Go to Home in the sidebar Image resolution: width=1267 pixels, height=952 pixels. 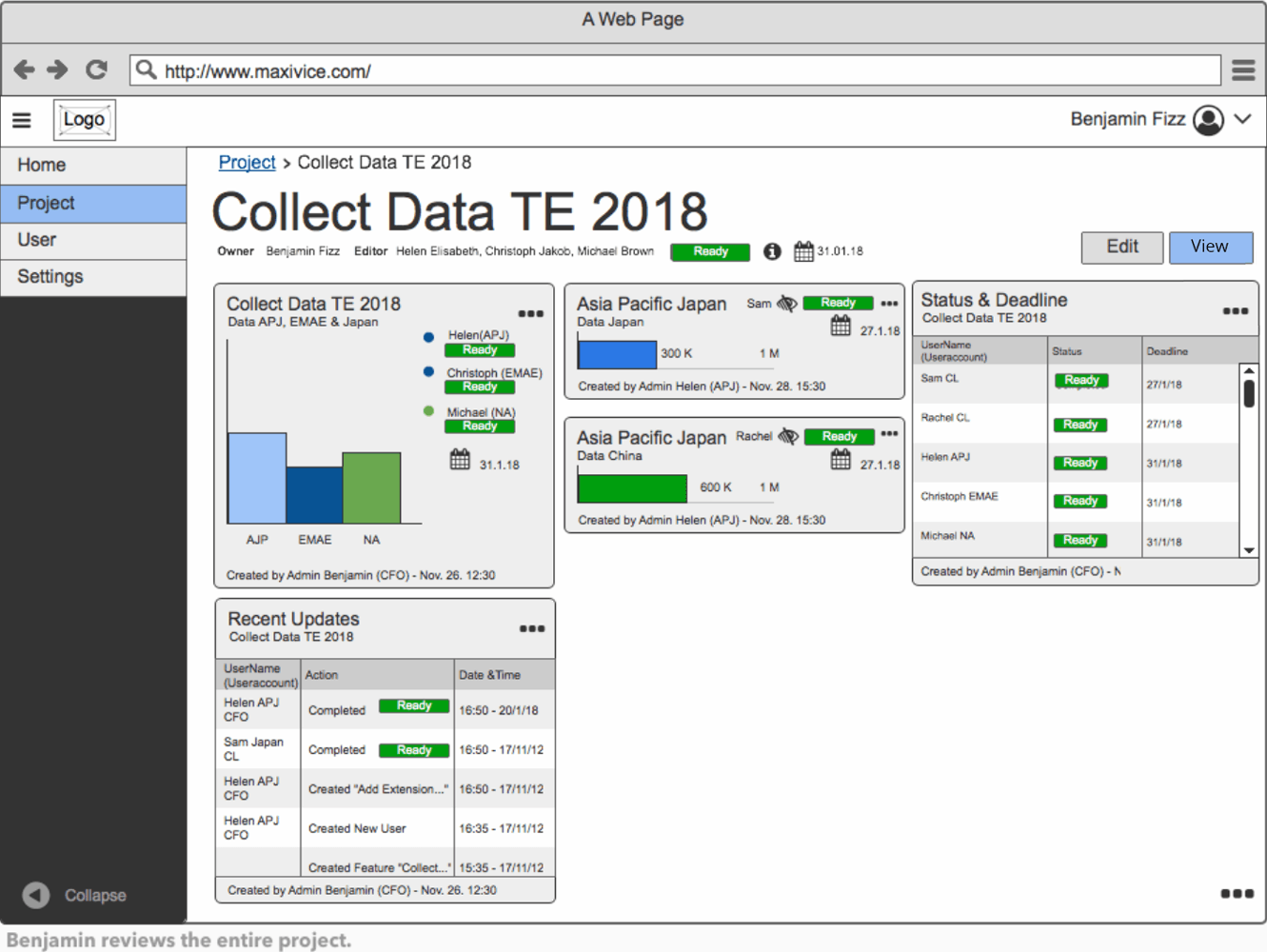click(42, 165)
